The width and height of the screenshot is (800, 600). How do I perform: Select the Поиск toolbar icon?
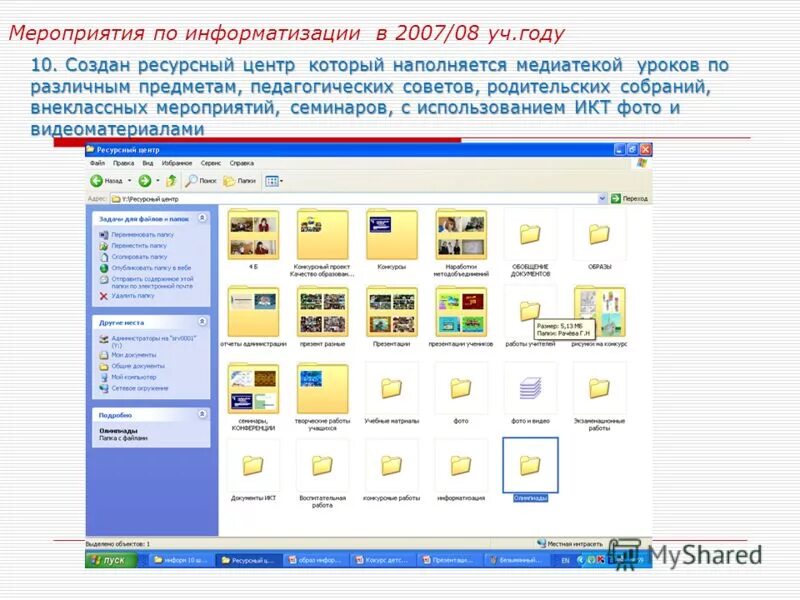click(x=198, y=180)
